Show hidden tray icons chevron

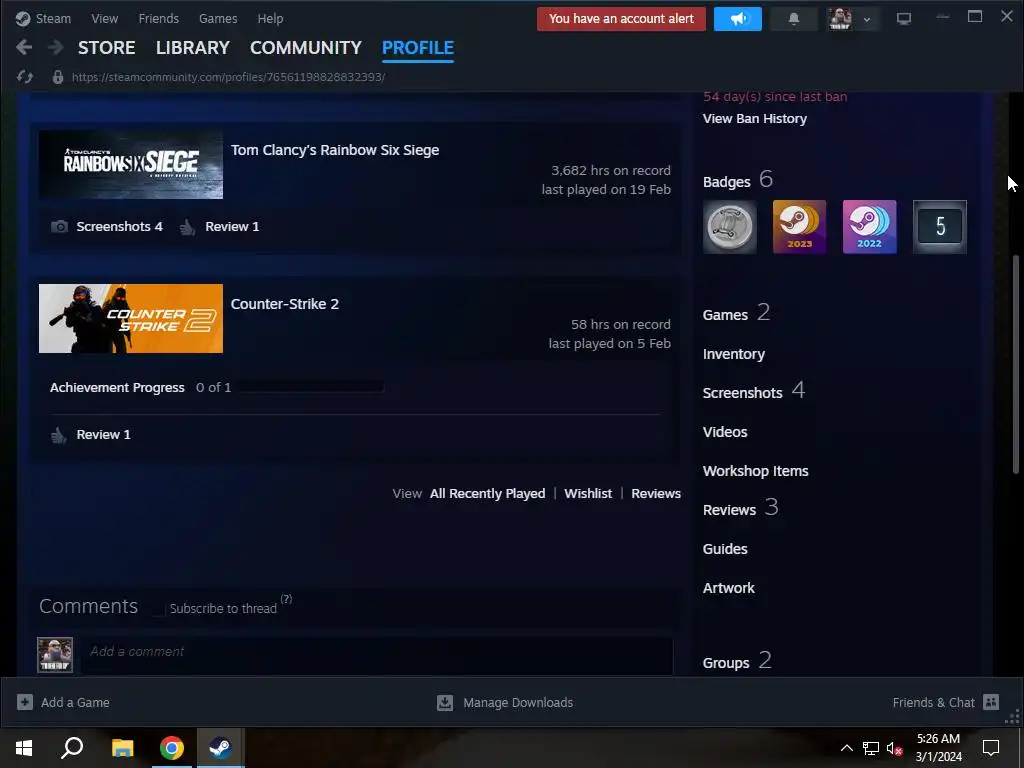coord(846,748)
